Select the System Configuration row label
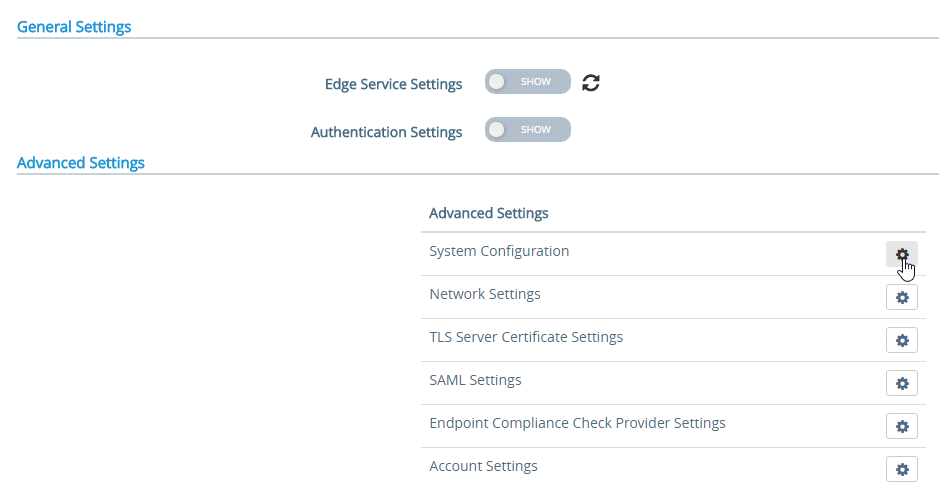Viewport: 939px width, 498px height. point(499,251)
